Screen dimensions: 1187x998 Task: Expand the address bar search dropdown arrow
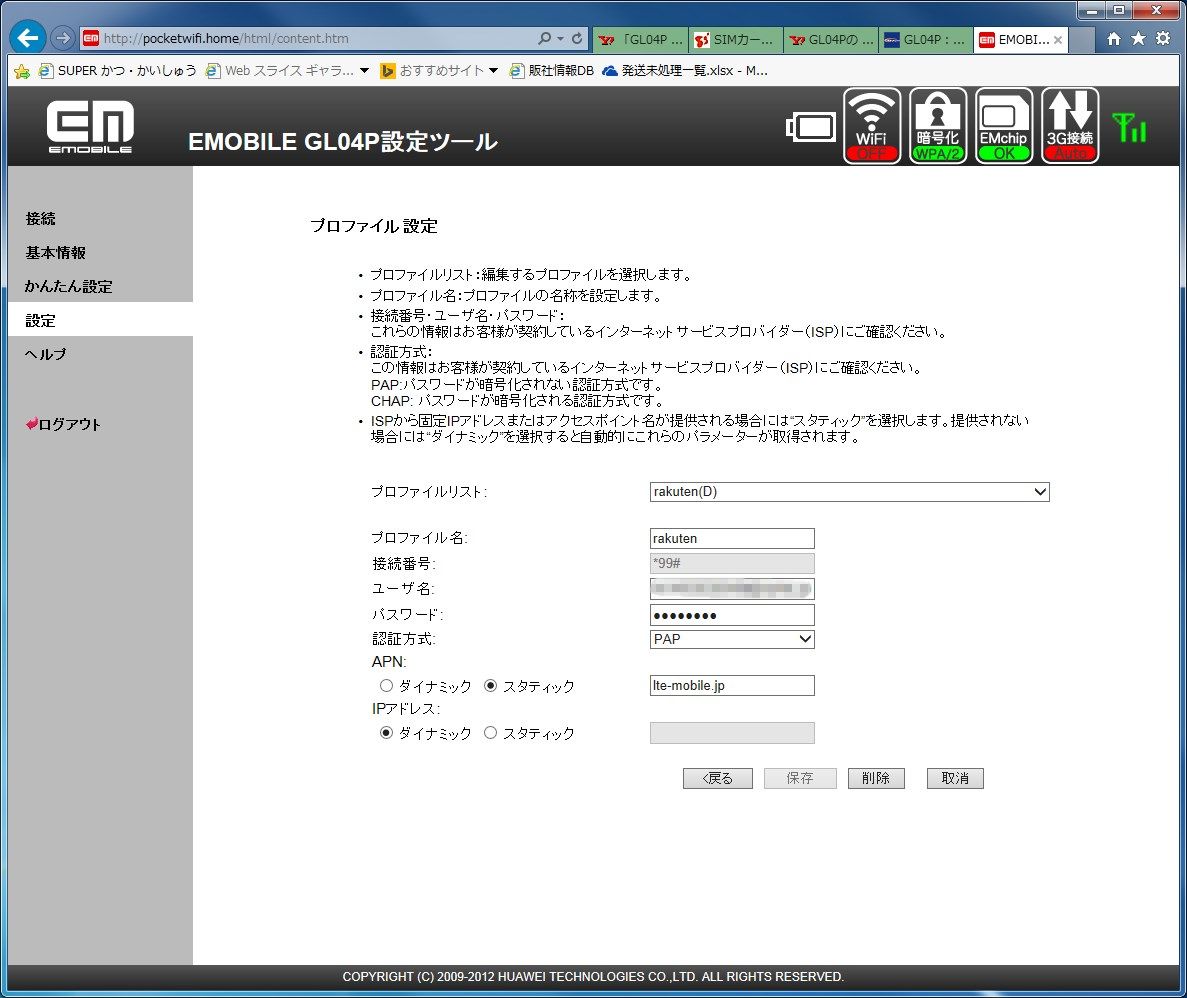click(560, 38)
